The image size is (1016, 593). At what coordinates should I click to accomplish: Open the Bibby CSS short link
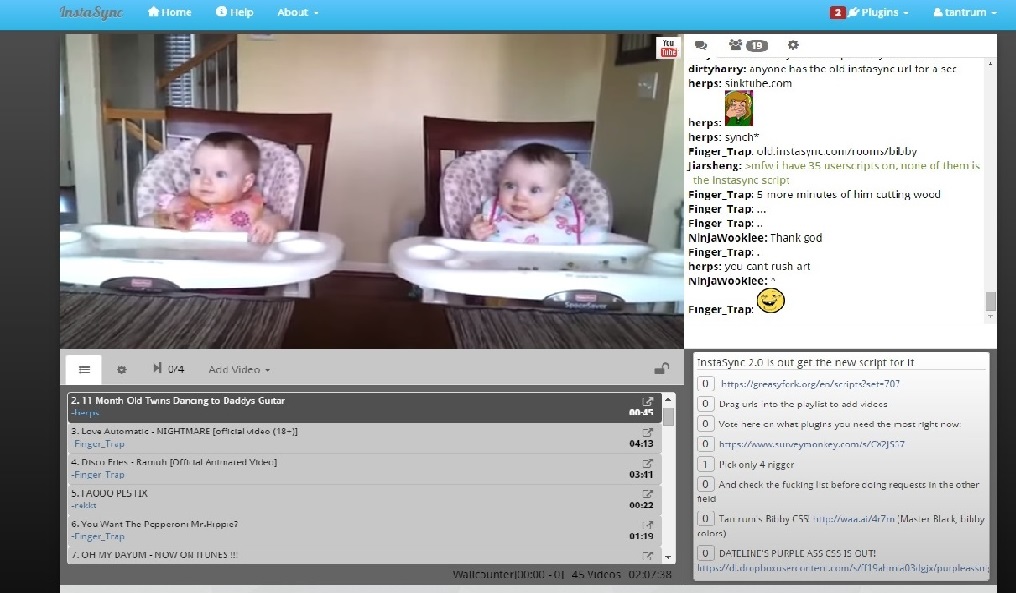(x=853, y=518)
